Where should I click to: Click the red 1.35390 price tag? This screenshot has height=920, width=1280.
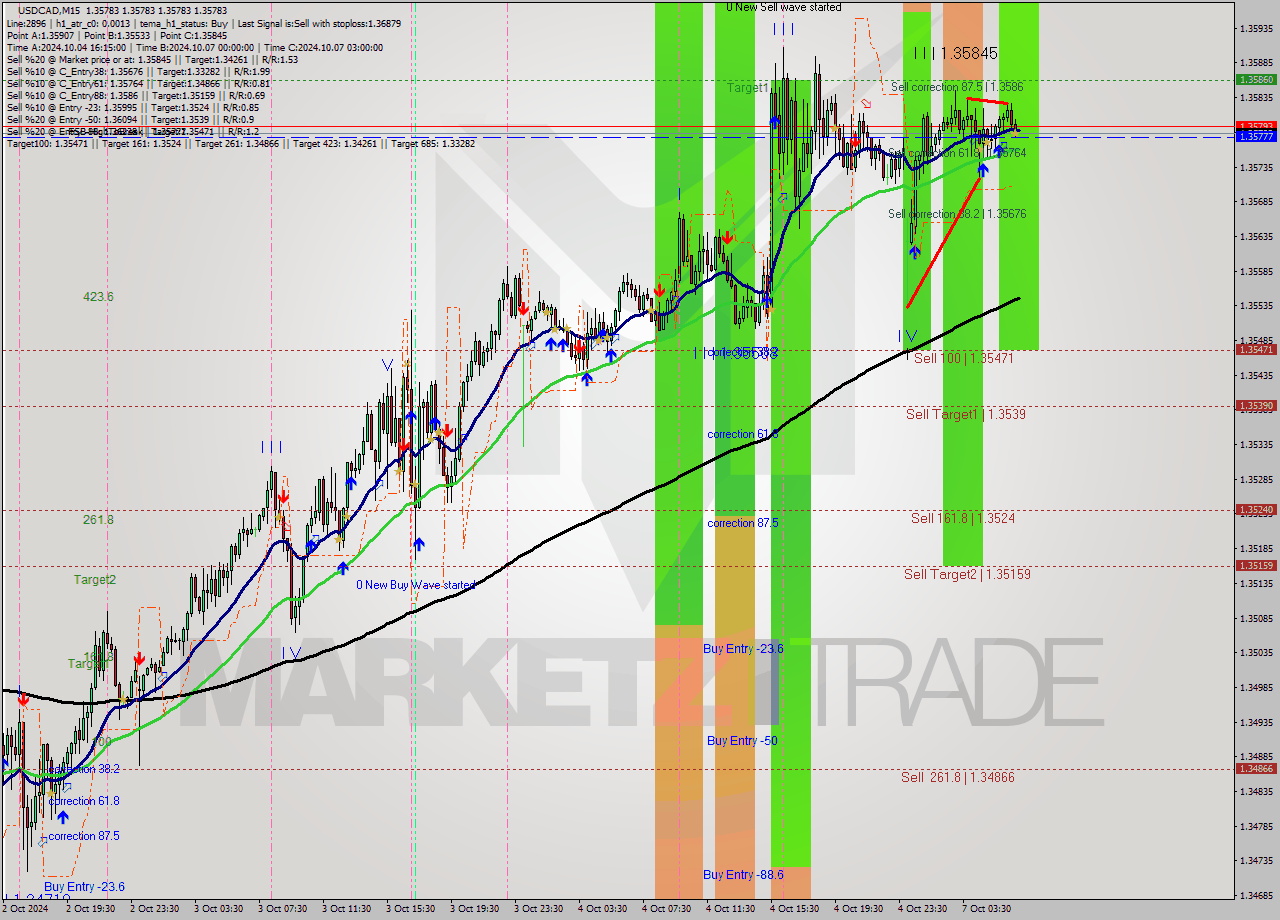coord(1256,406)
